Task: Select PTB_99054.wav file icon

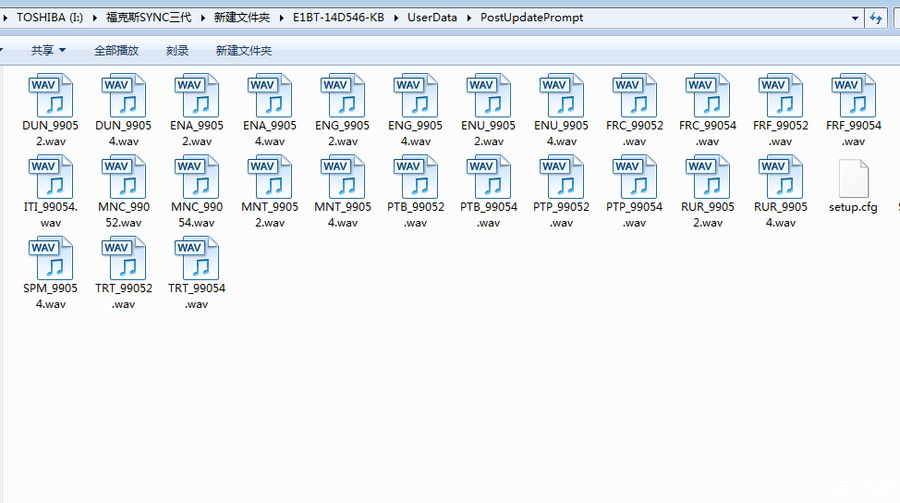Action: click(488, 177)
